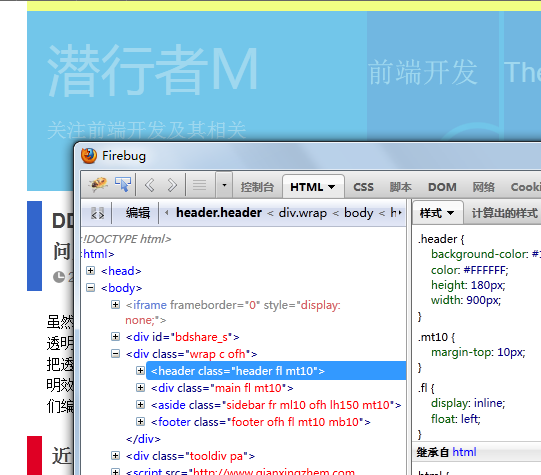This screenshot has width=541, height=475.
Task: Click the multi-line command lines icon
Action: pyautogui.click(x=199, y=185)
